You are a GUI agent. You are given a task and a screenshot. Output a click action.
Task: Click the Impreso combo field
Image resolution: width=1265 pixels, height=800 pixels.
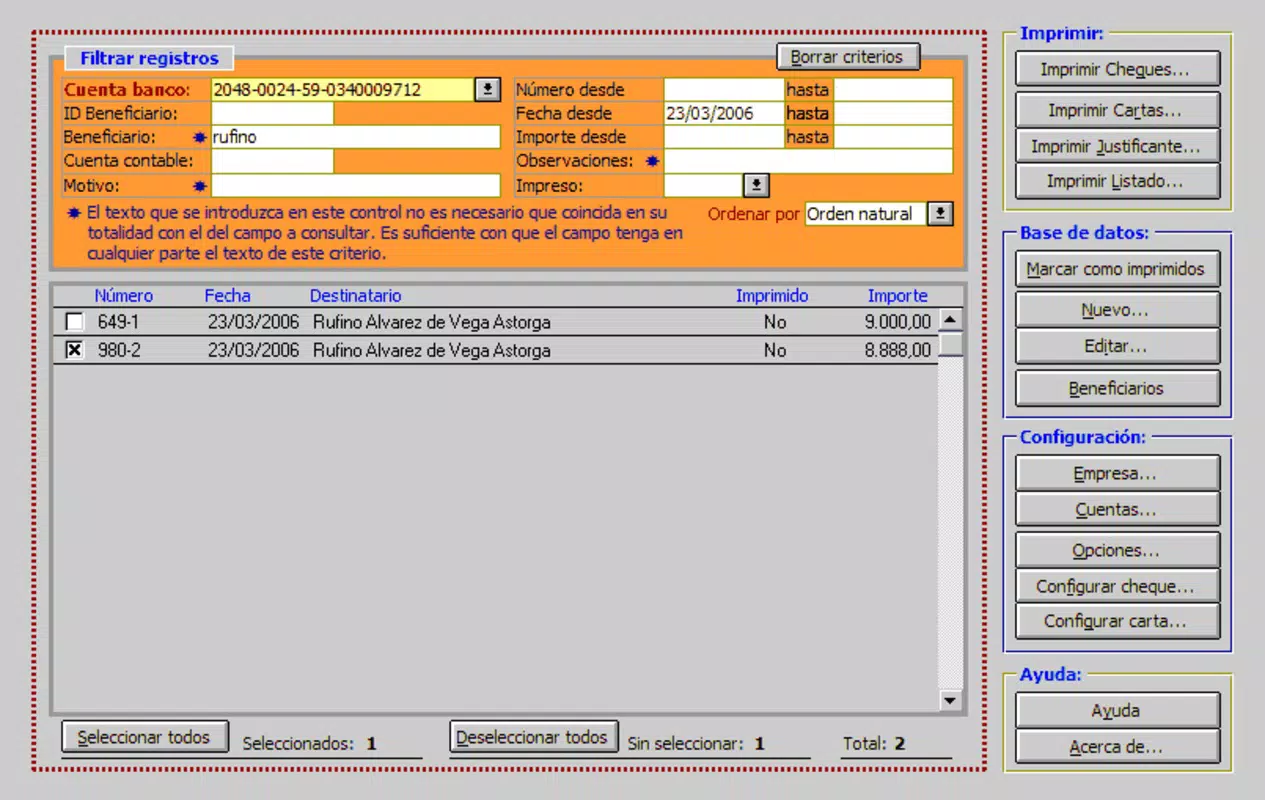tap(705, 185)
